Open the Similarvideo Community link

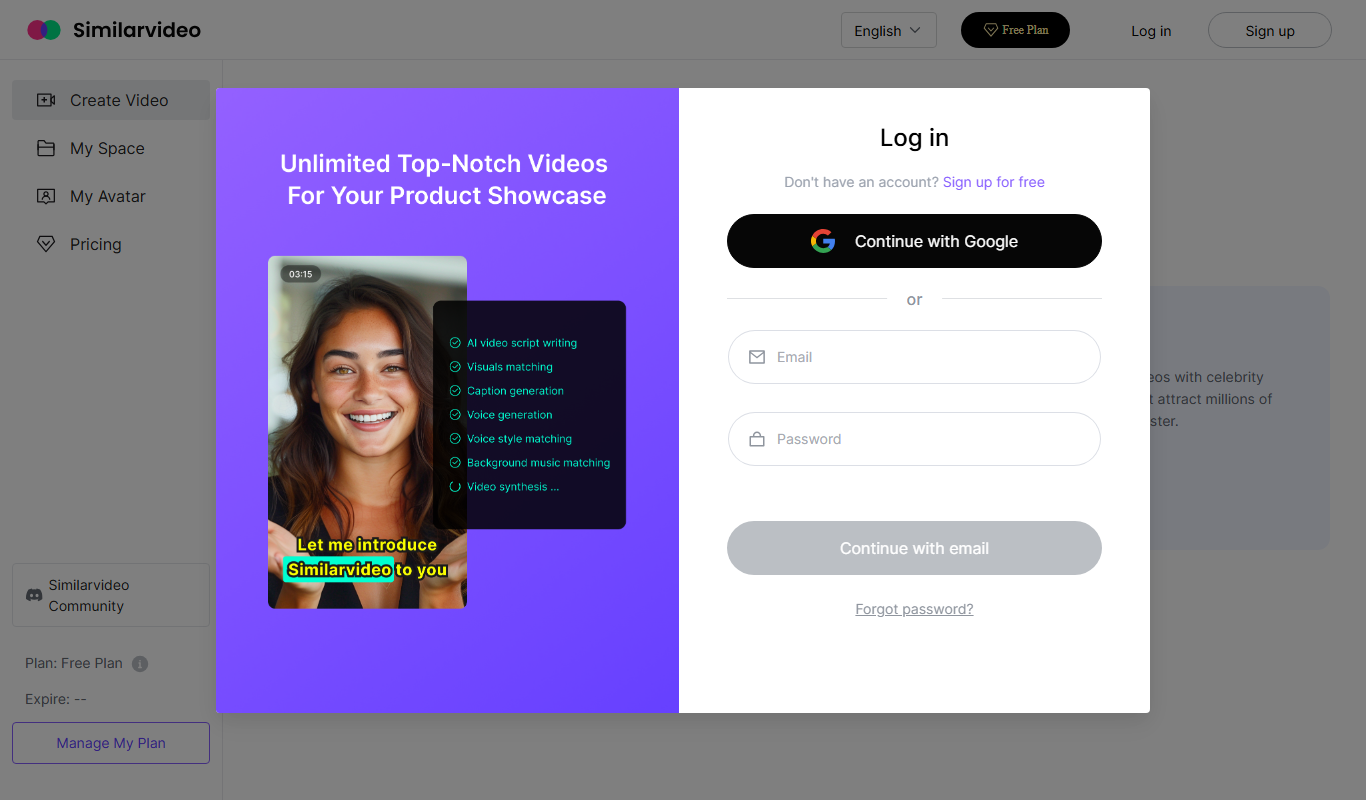pyautogui.click(x=111, y=595)
